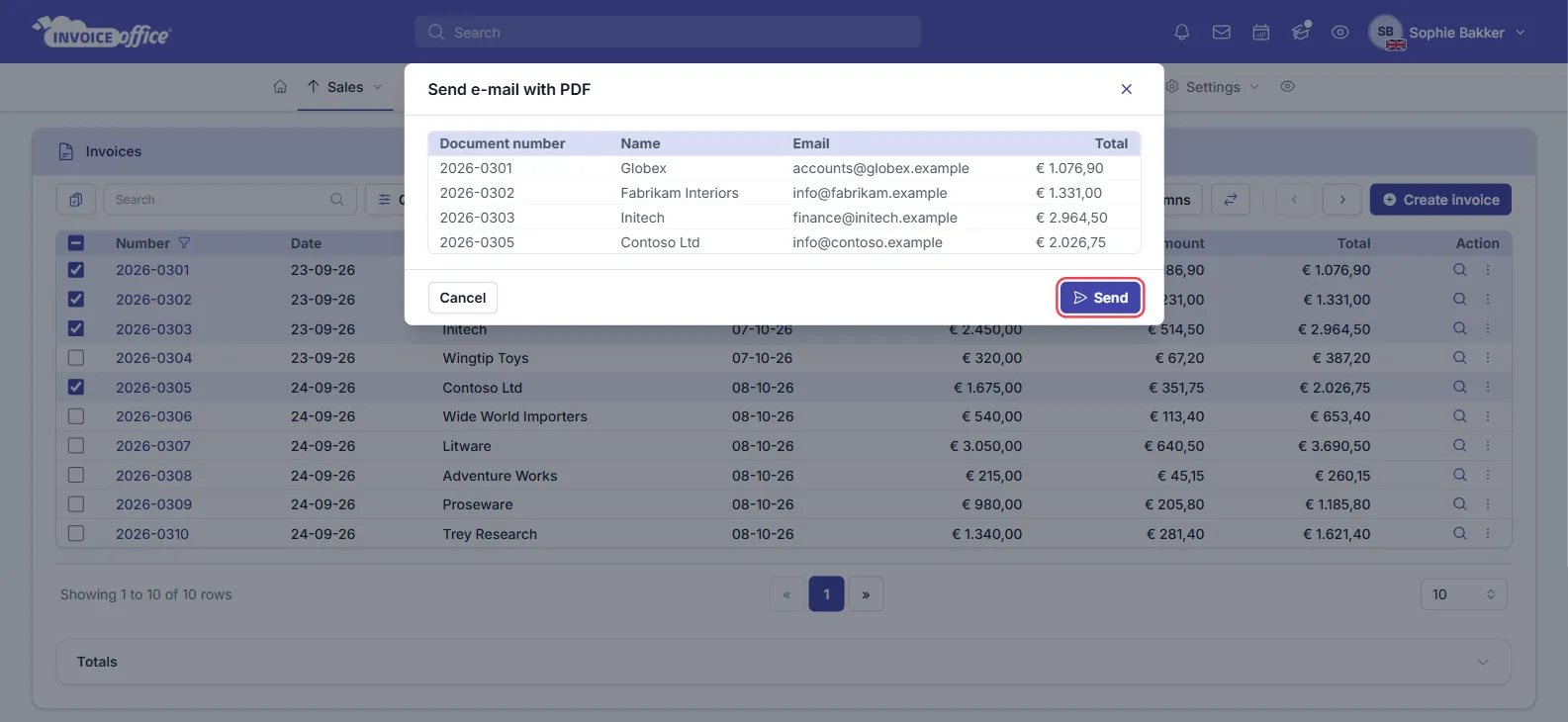Expand the Sales menu
This screenshot has width=1568, height=722.
(x=344, y=87)
